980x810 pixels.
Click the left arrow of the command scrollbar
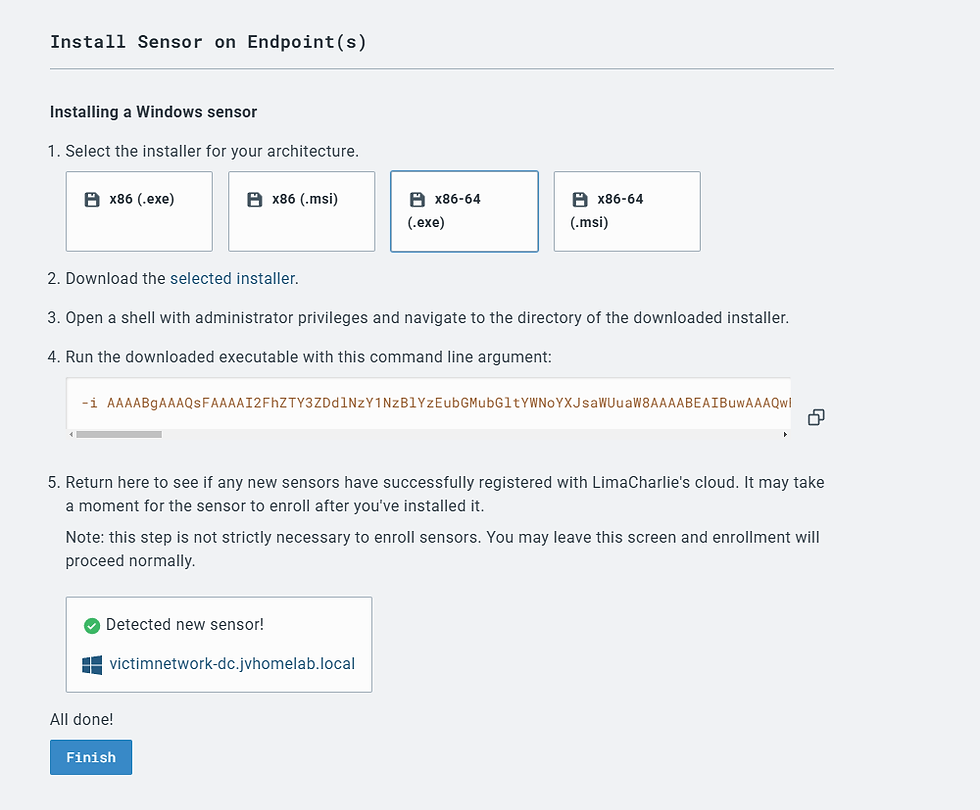coord(71,434)
